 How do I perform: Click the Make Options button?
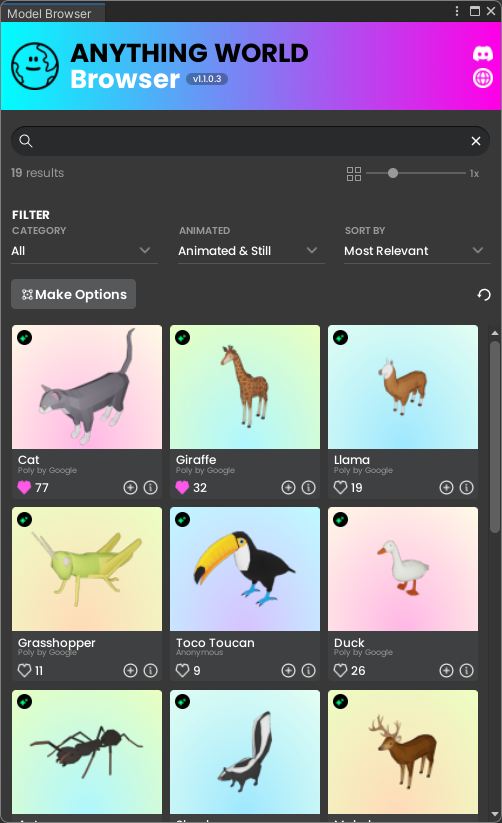point(74,294)
